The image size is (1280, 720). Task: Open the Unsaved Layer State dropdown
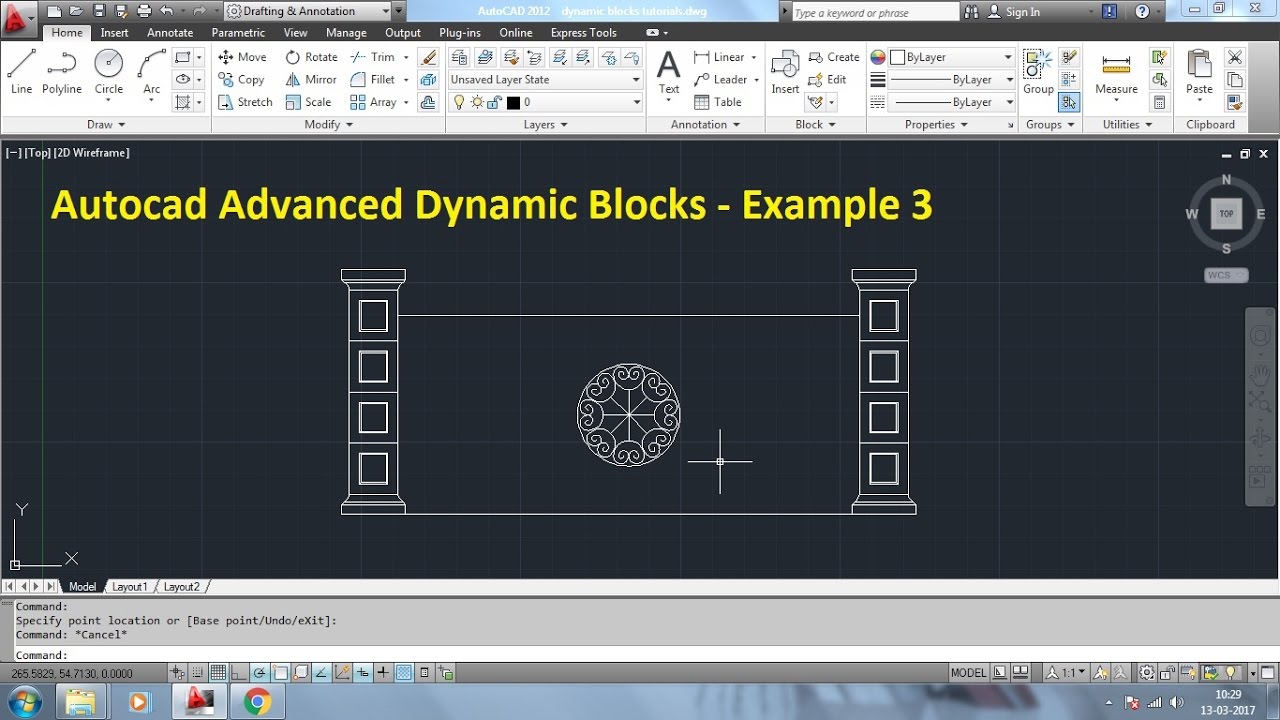pos(545,79)
